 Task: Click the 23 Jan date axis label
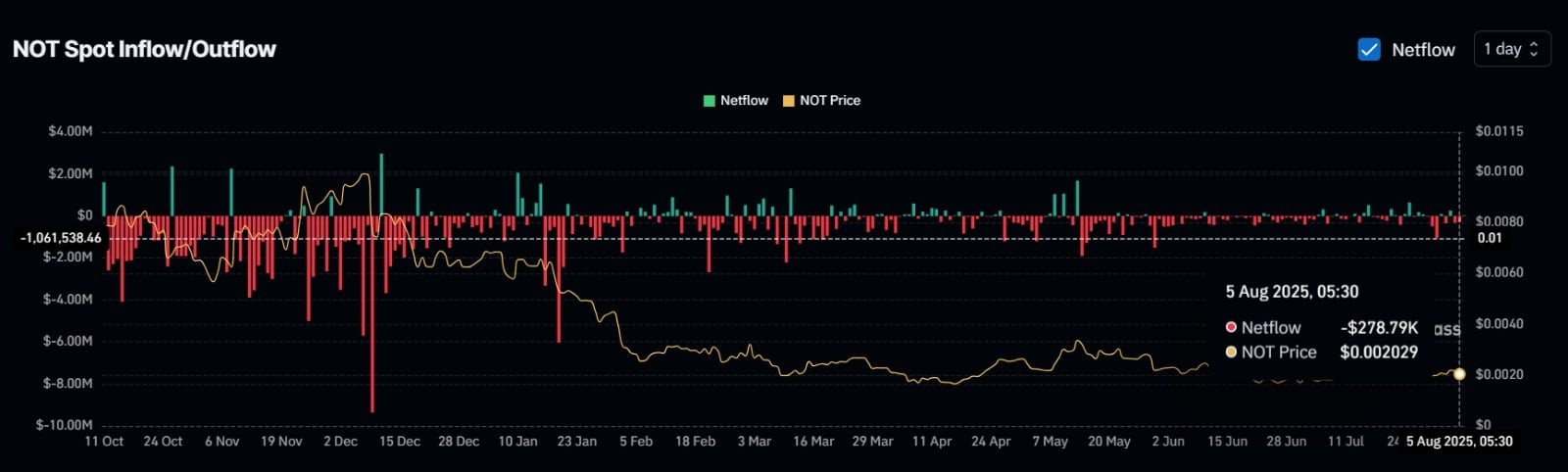(576, 442)
